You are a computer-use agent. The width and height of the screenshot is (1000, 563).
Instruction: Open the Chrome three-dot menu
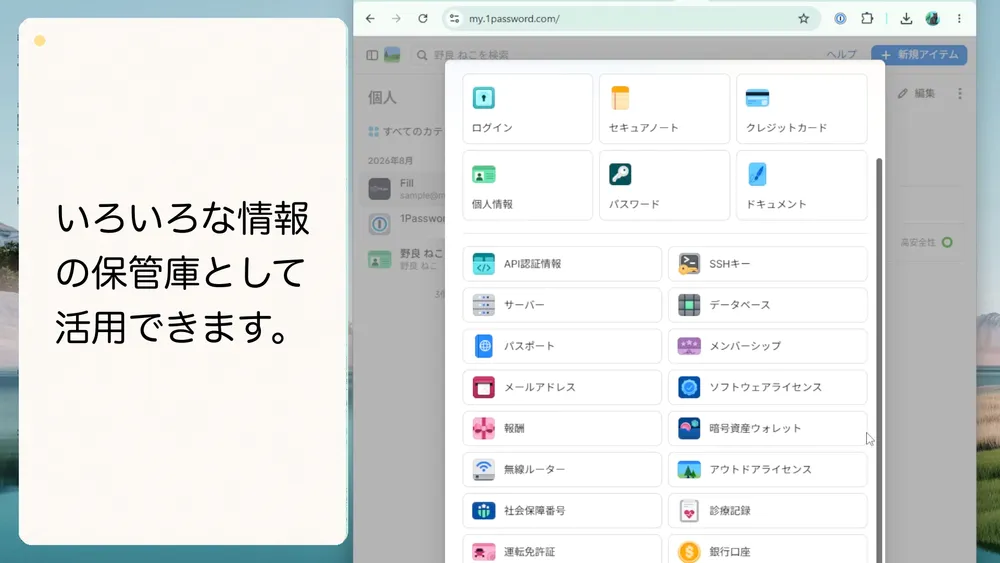(959, 18)
